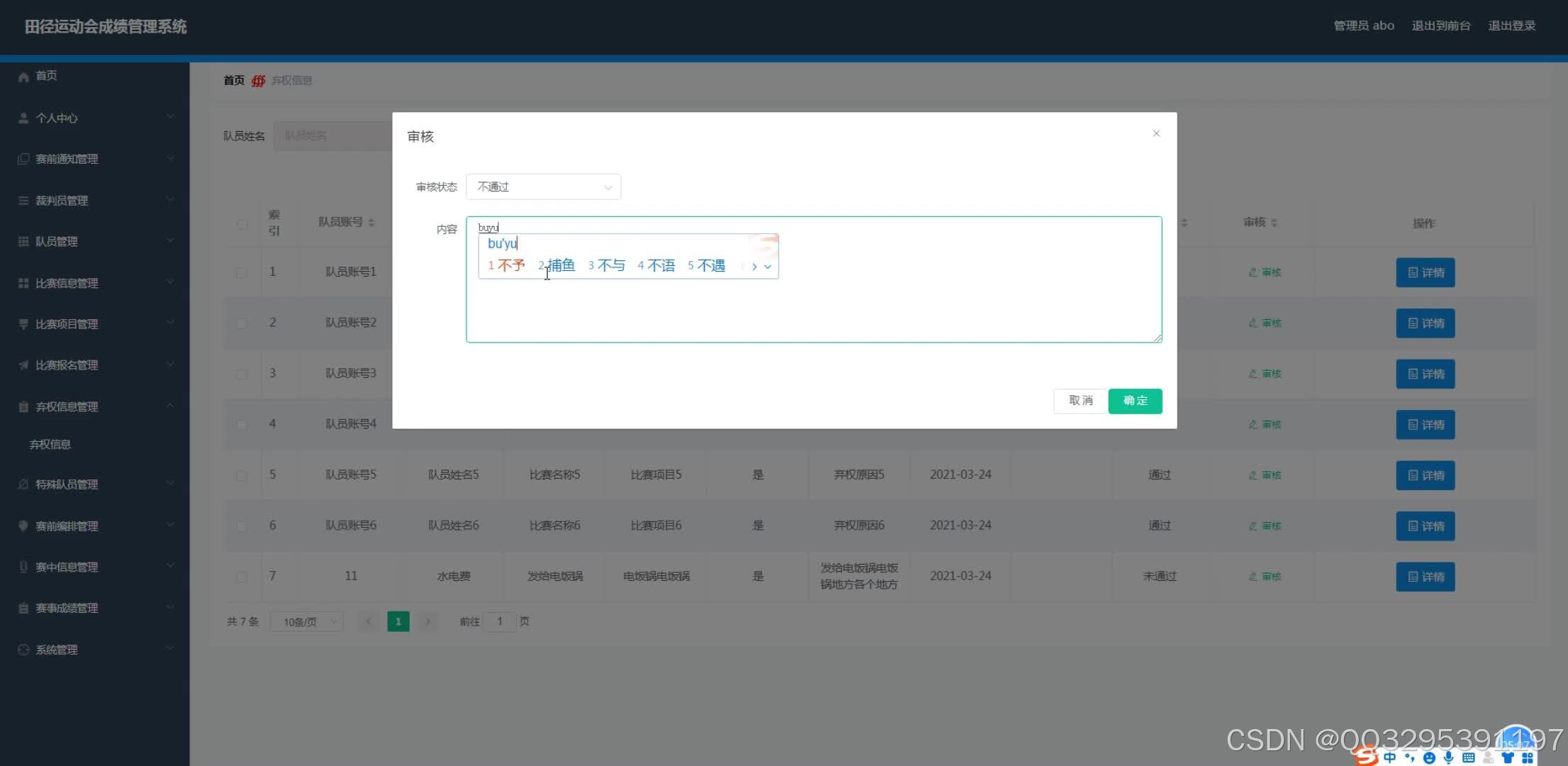Expand 比赛项目管理 sidebar menu

click(94, 324)
